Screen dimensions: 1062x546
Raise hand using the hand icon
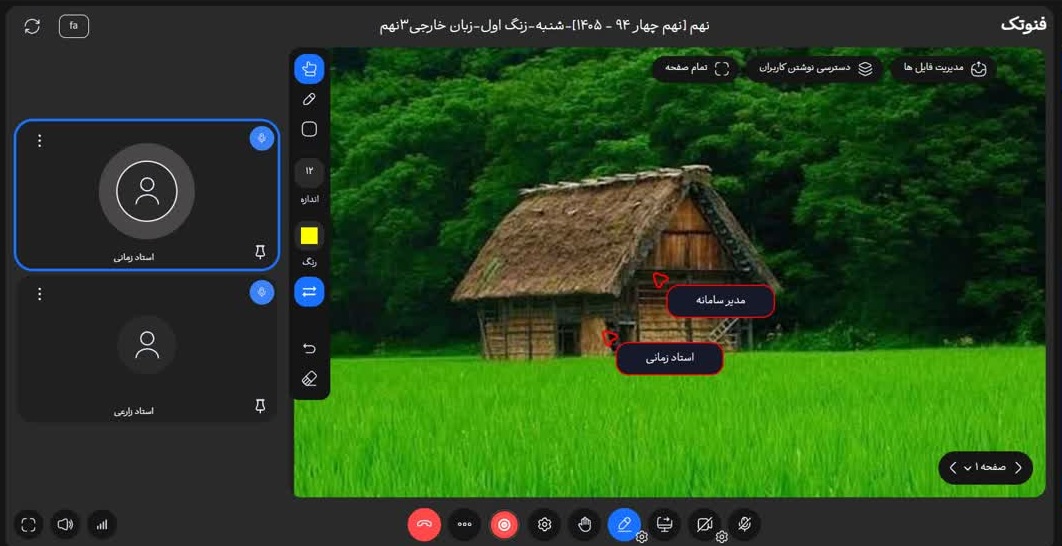click(585, 524)
